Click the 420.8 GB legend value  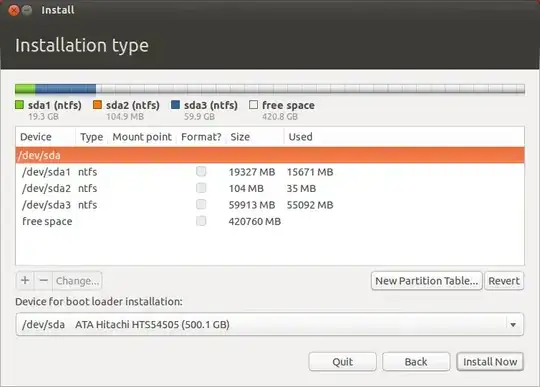(x=280, y=117)
